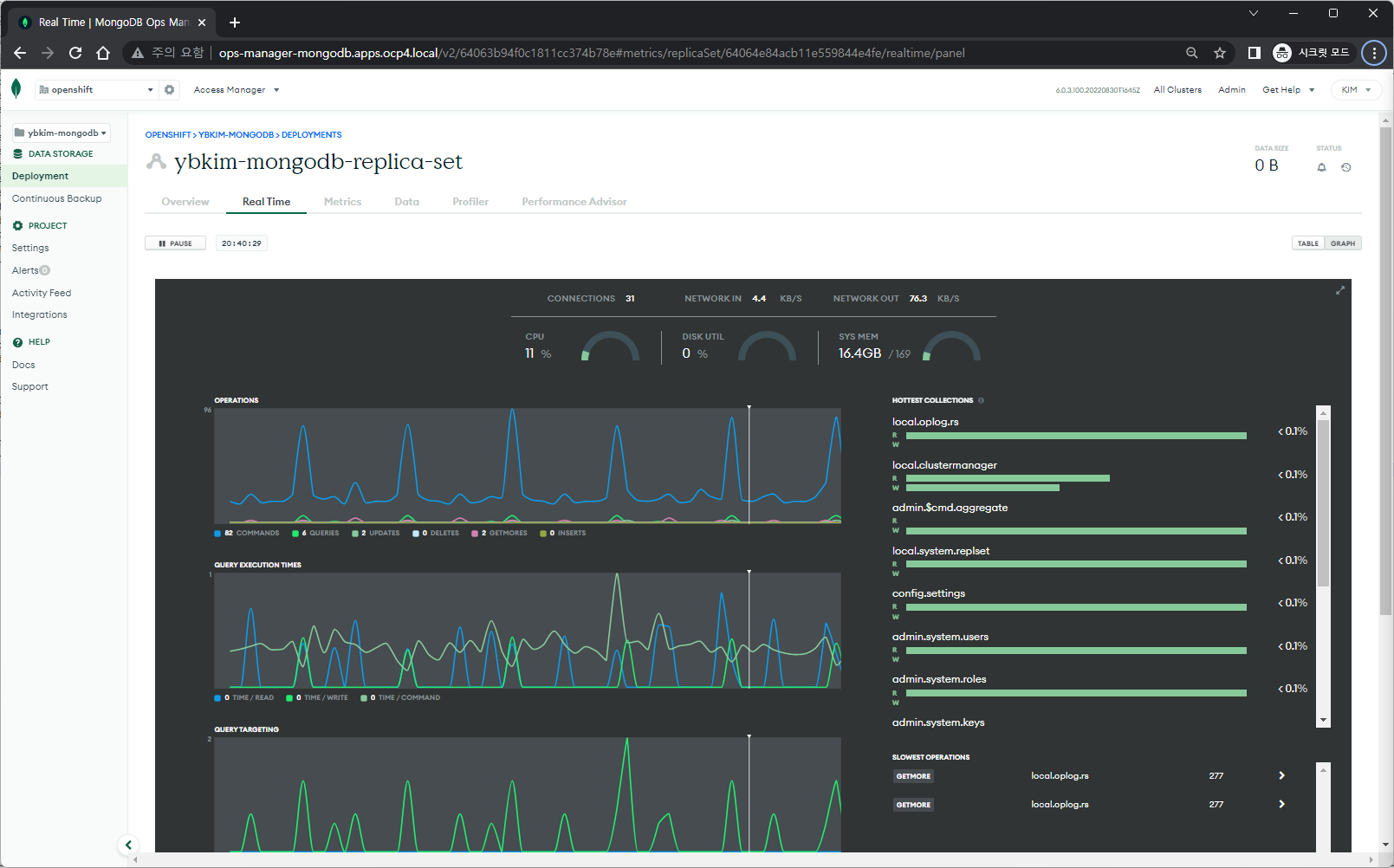Click the Hottest Collections scrollbar down arrow
The height and width of the screenshot is (868, 1394).
pyautogui.click(x=1323, y=721)
